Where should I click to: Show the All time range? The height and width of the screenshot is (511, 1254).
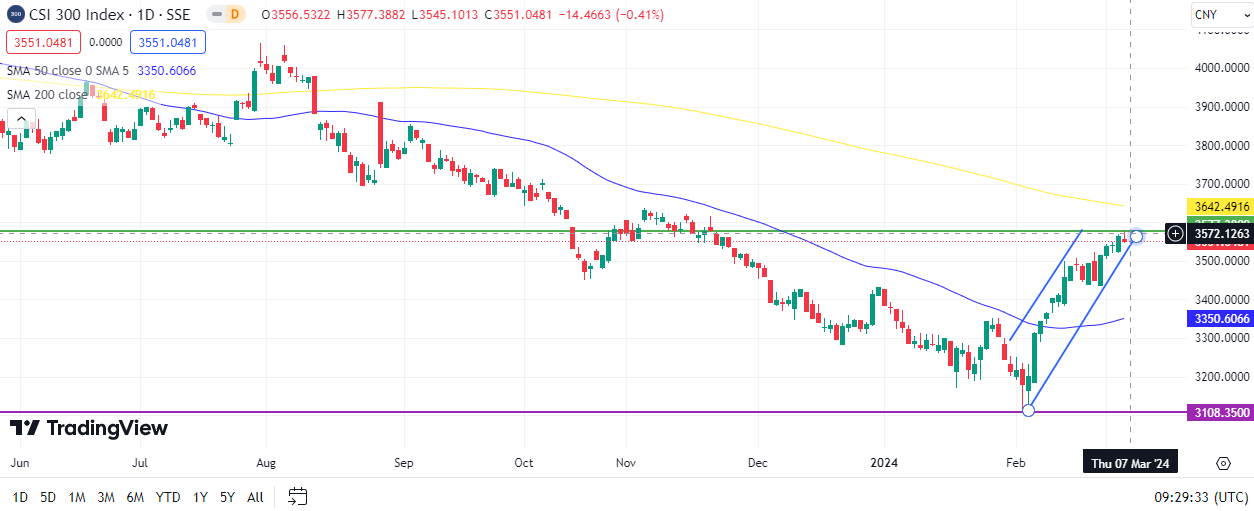click(255, 496)
